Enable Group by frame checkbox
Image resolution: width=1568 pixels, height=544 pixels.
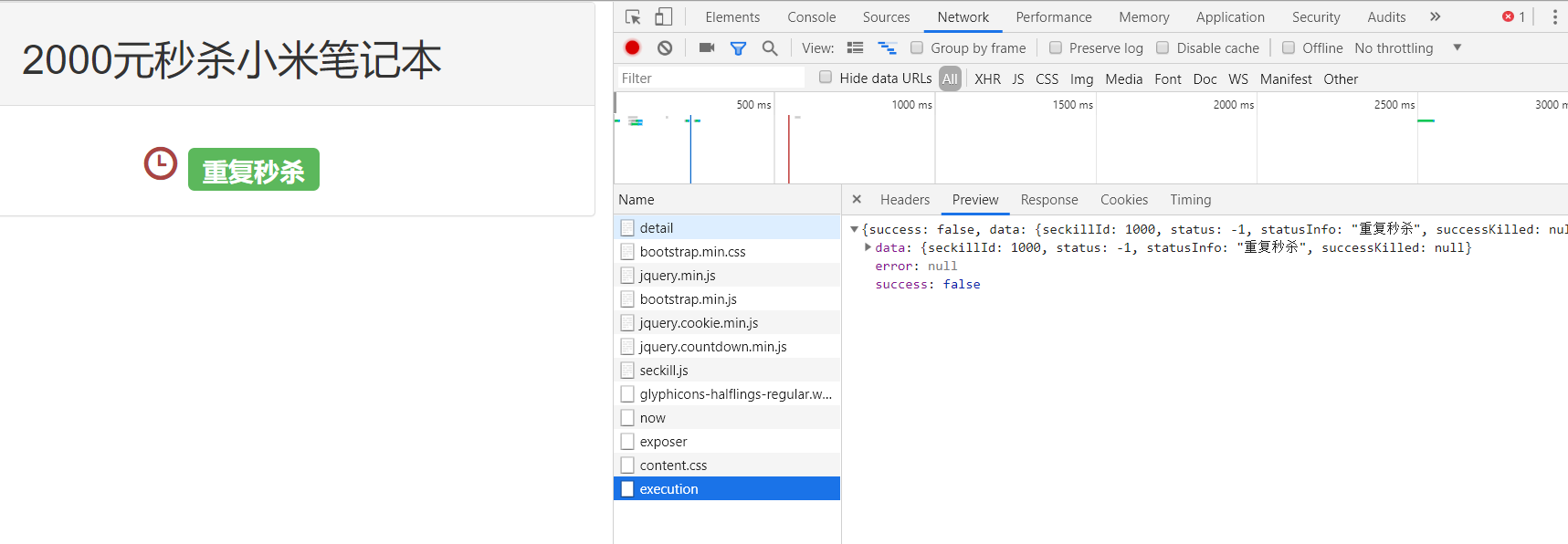917,47
